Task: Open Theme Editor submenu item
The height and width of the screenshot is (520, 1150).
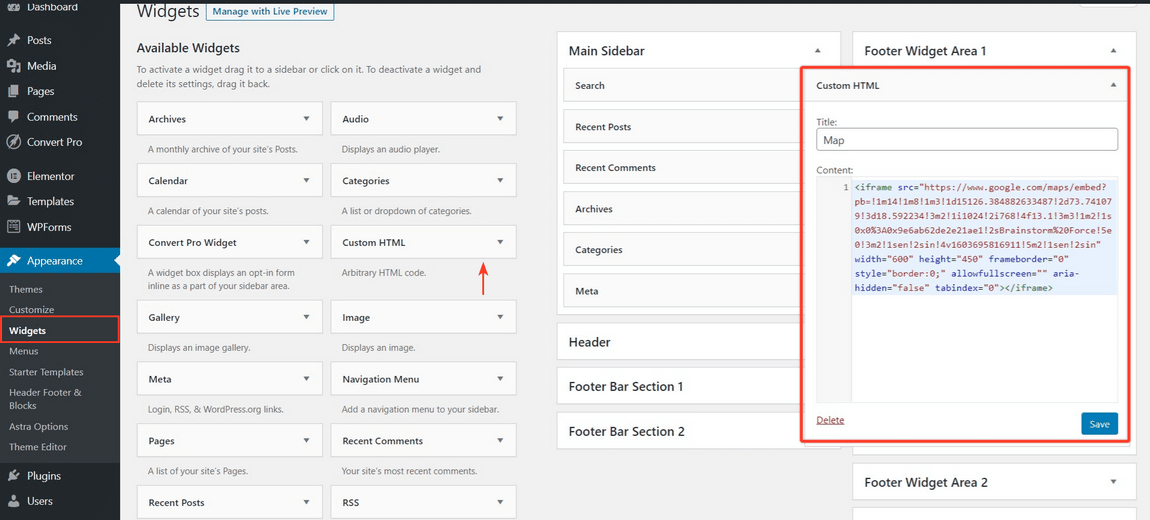Action: [x=37, y=447]
